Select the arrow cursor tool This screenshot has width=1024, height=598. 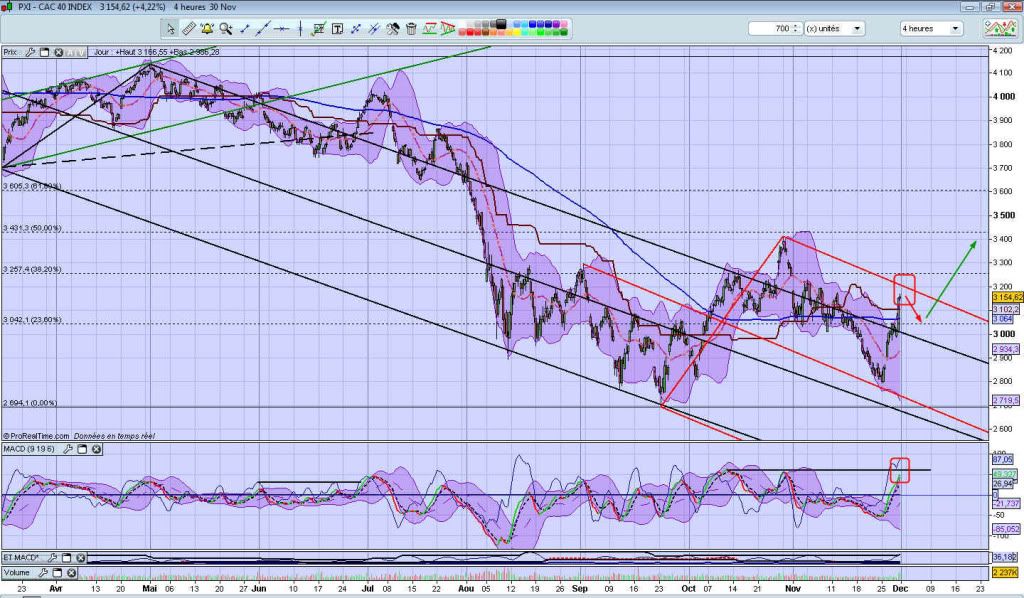click(172, 29)
